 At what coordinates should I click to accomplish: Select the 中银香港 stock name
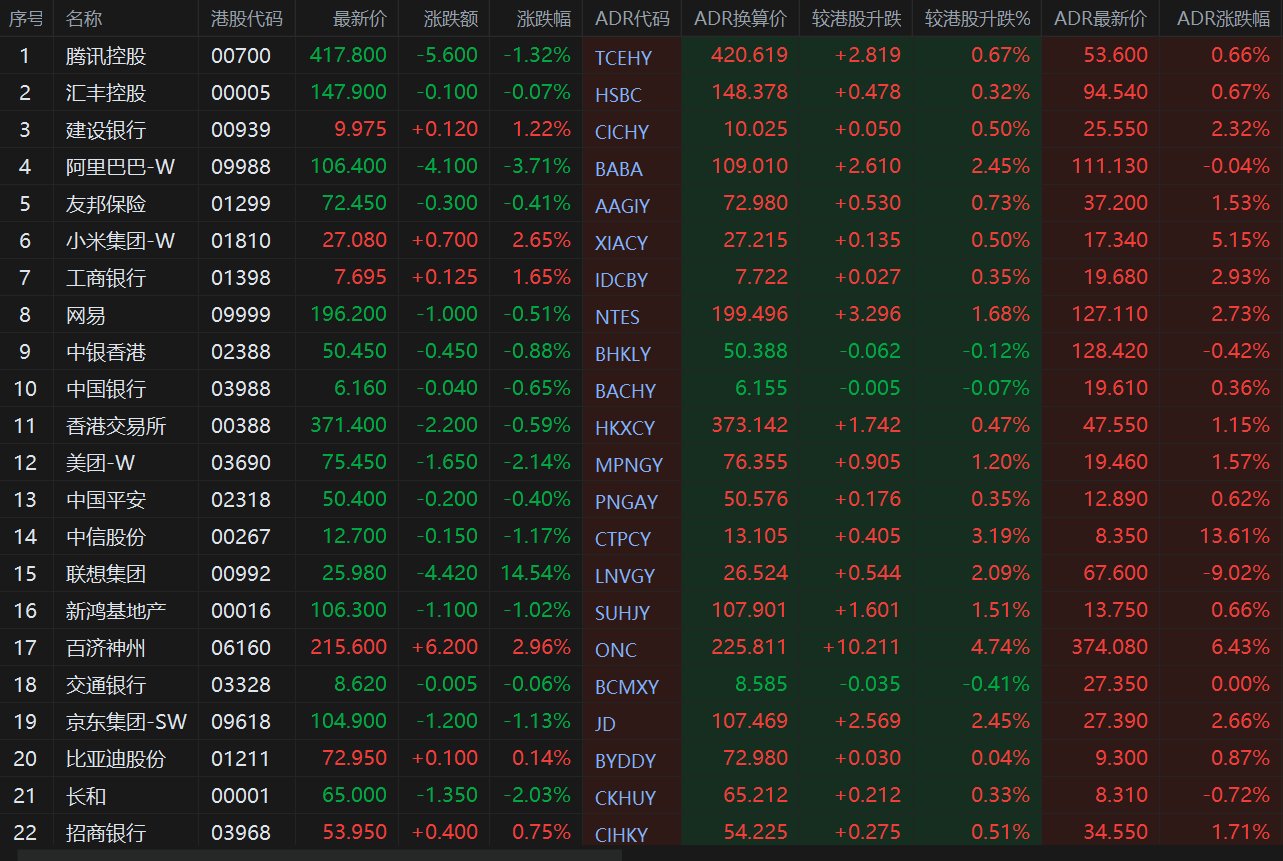pyautogui.click(x=106, y=352)
